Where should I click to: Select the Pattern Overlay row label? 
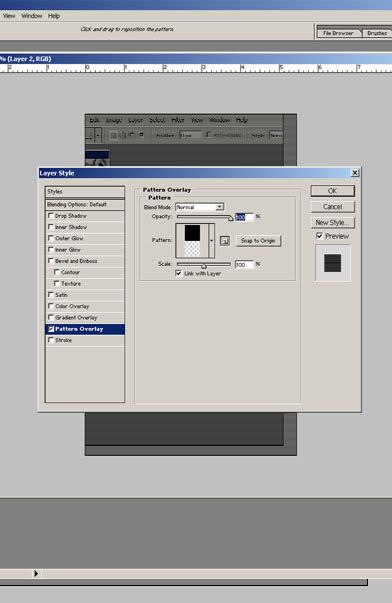(x=79, y=329)
